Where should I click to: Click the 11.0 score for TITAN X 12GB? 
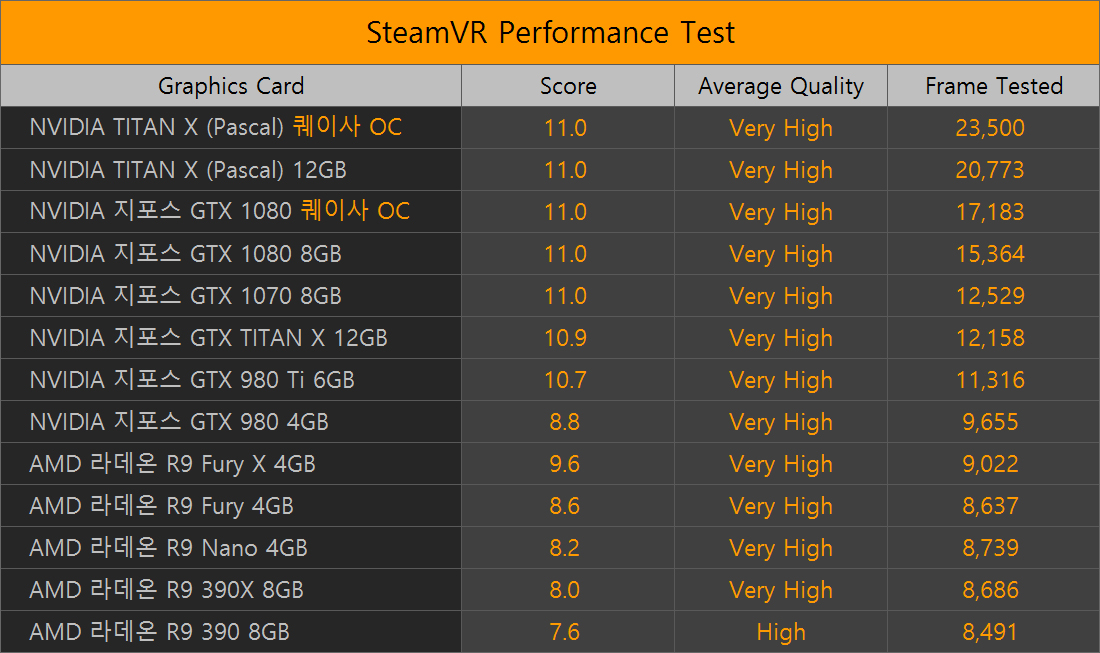(565, 170)
